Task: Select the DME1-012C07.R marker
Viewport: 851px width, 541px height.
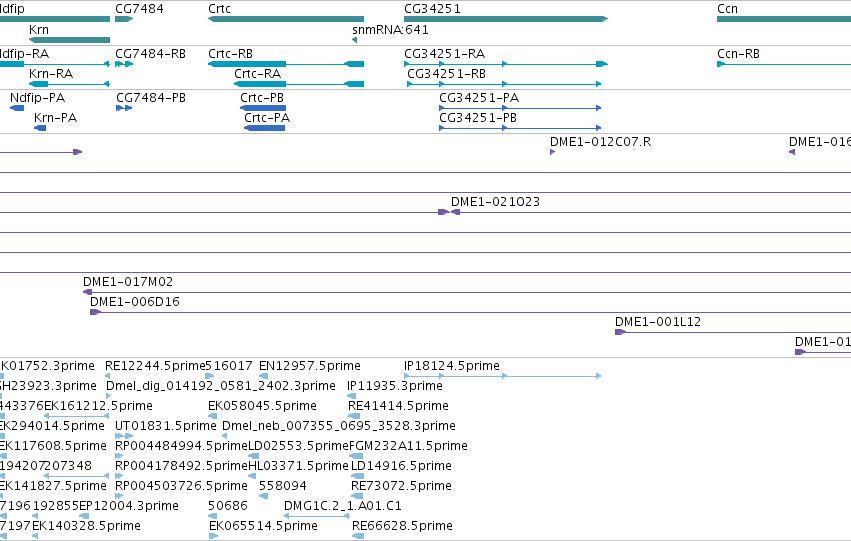Action: 552,152
